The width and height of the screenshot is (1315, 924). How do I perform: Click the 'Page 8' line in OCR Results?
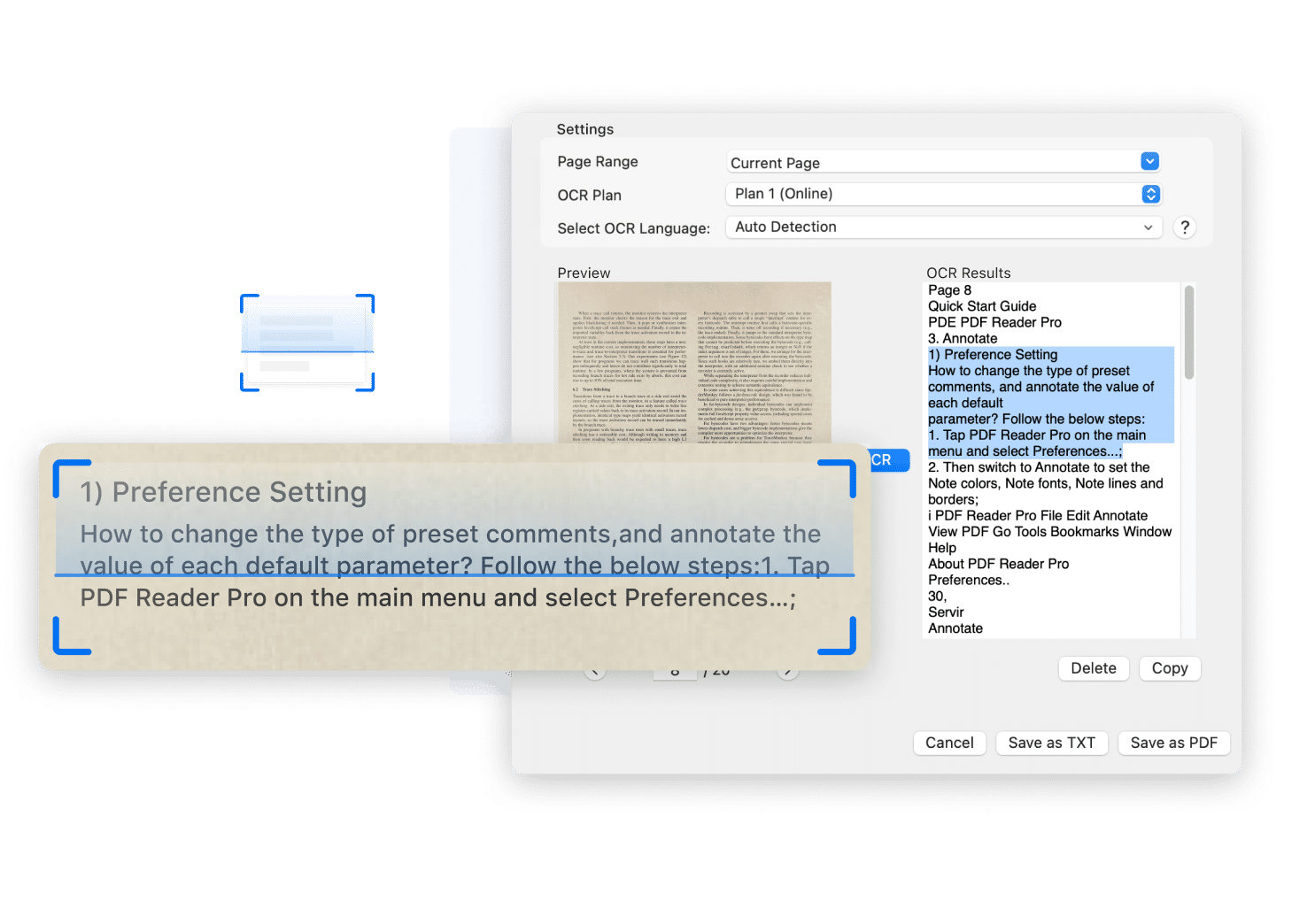(x=949, y=290)
